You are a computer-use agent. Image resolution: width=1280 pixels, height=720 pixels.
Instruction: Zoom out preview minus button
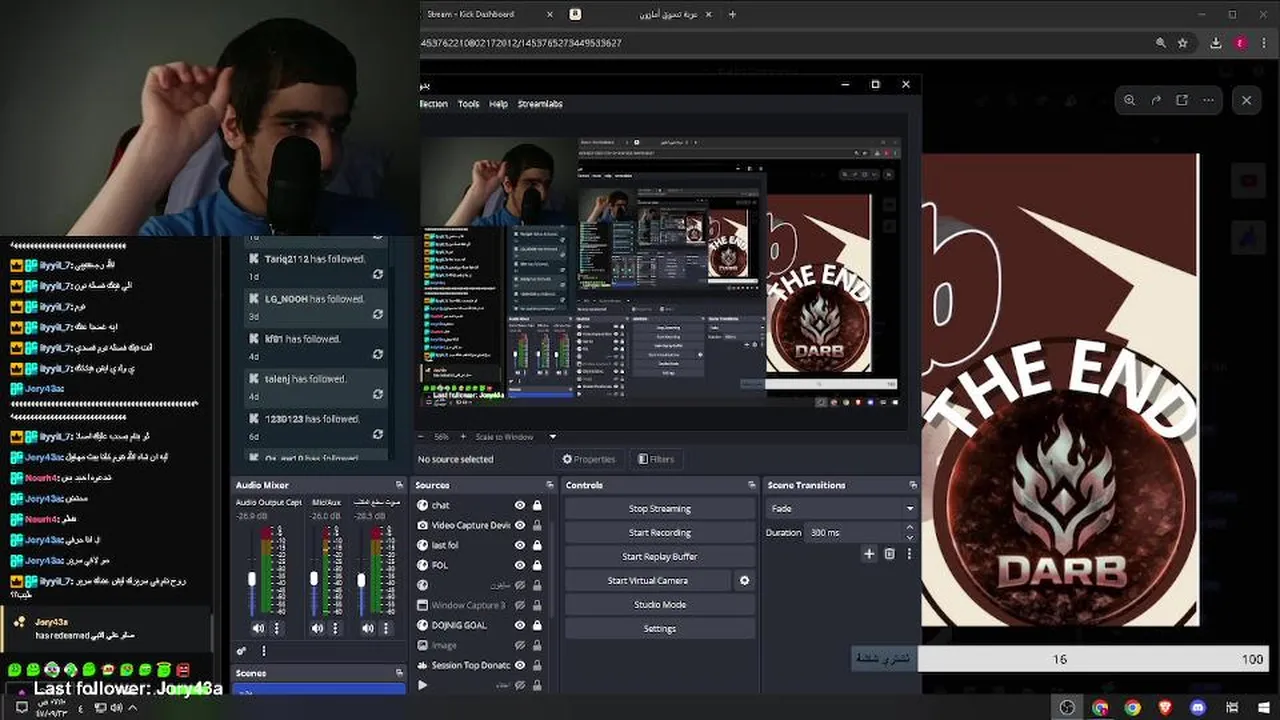(x=421, y=437)
